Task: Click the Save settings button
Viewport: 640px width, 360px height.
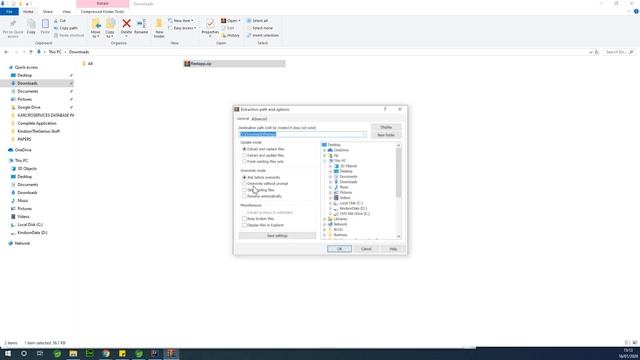Action: tap(277, 236)
